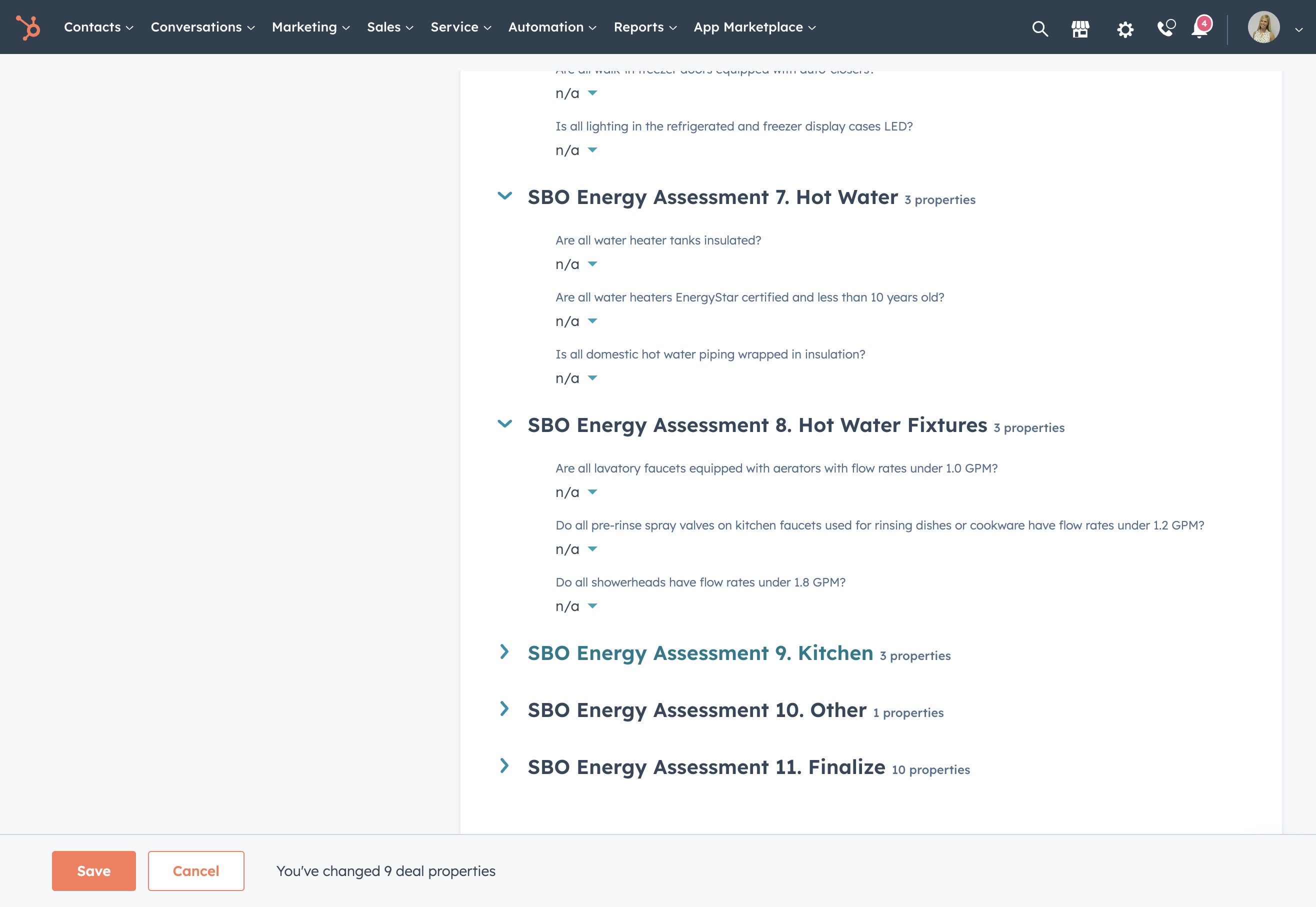This screenshot has width=1316, height=907.
Task: Collapse the 8. Hot Water Fixtures chevron
Action: point(504,424)
